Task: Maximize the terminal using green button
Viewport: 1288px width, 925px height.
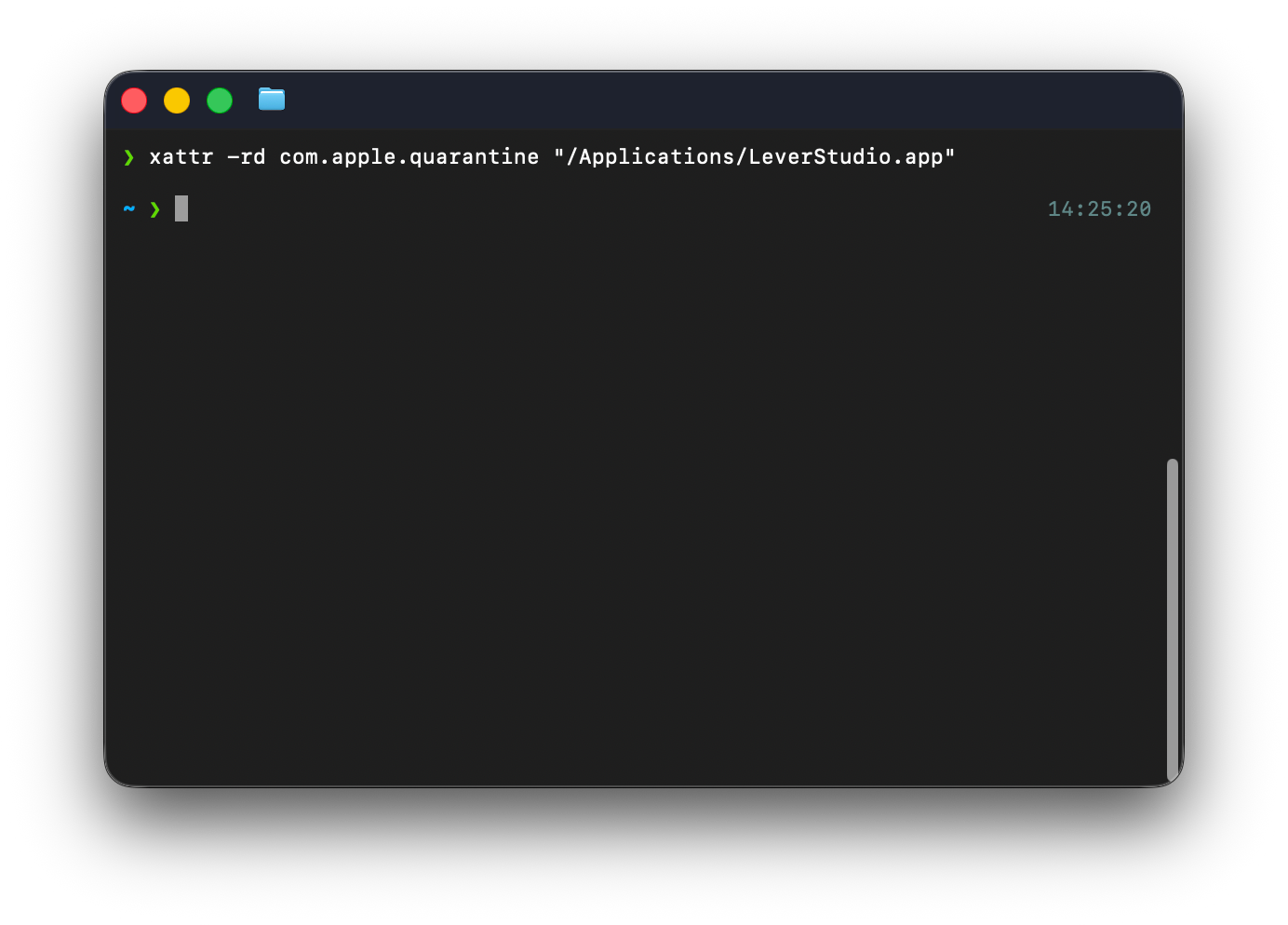Action: [x=220, y=101]
